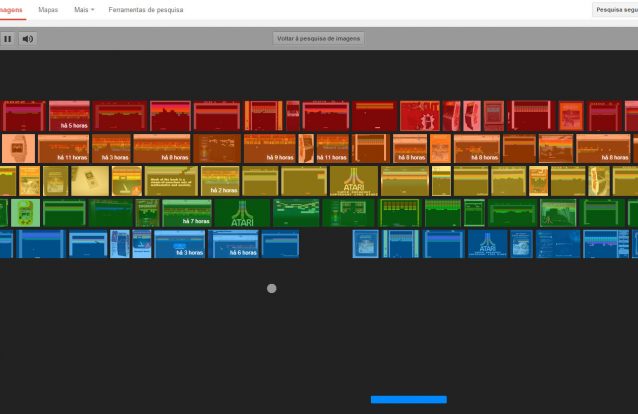Expand the Mais dropdown menu
Screen dimensions: 638x414
(84, 9)
